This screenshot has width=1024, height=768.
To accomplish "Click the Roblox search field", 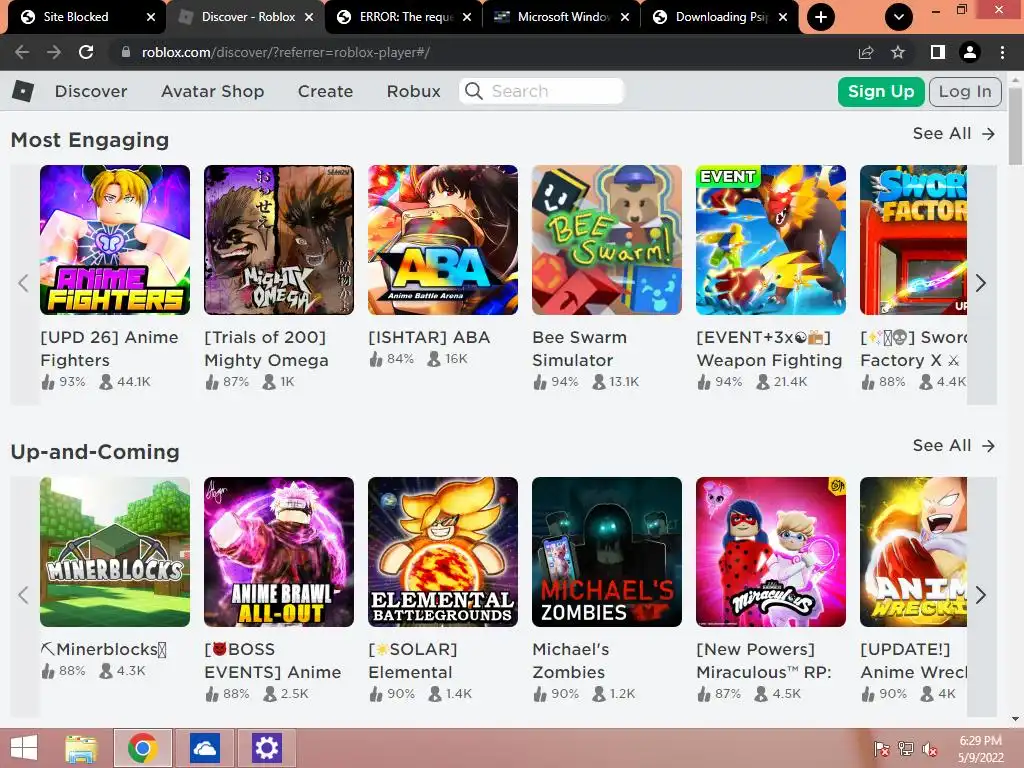I will pyautogui.click(x=541, y=91).
